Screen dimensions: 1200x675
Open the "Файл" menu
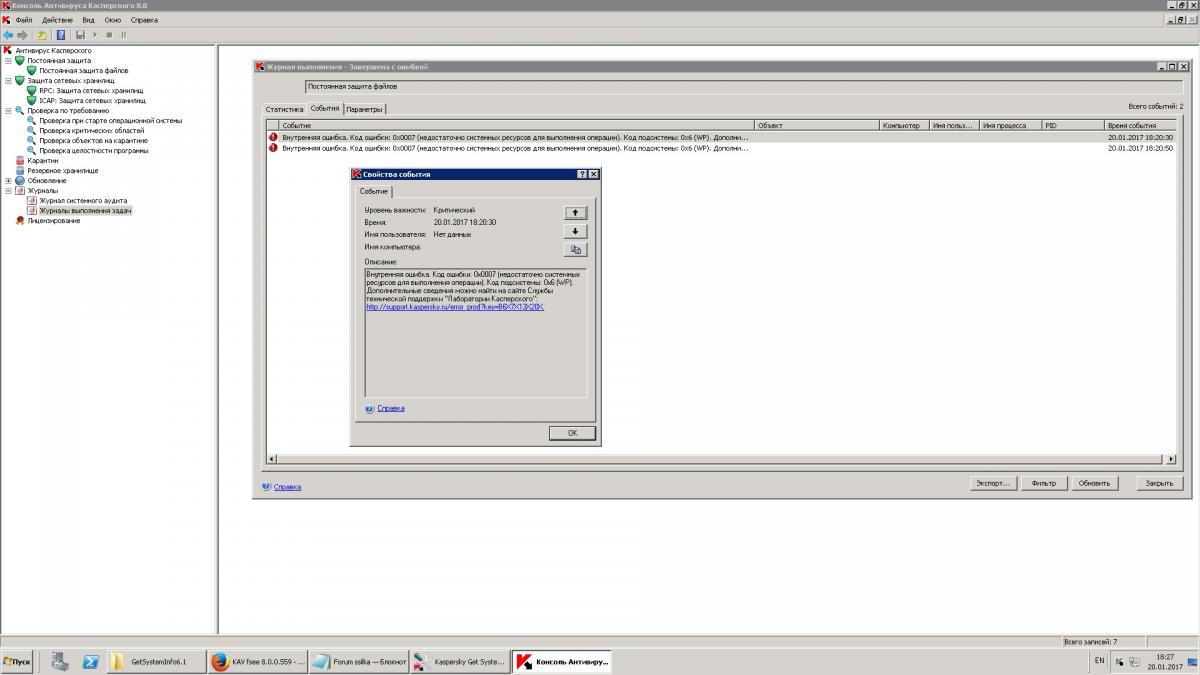(x=24, y=20)
